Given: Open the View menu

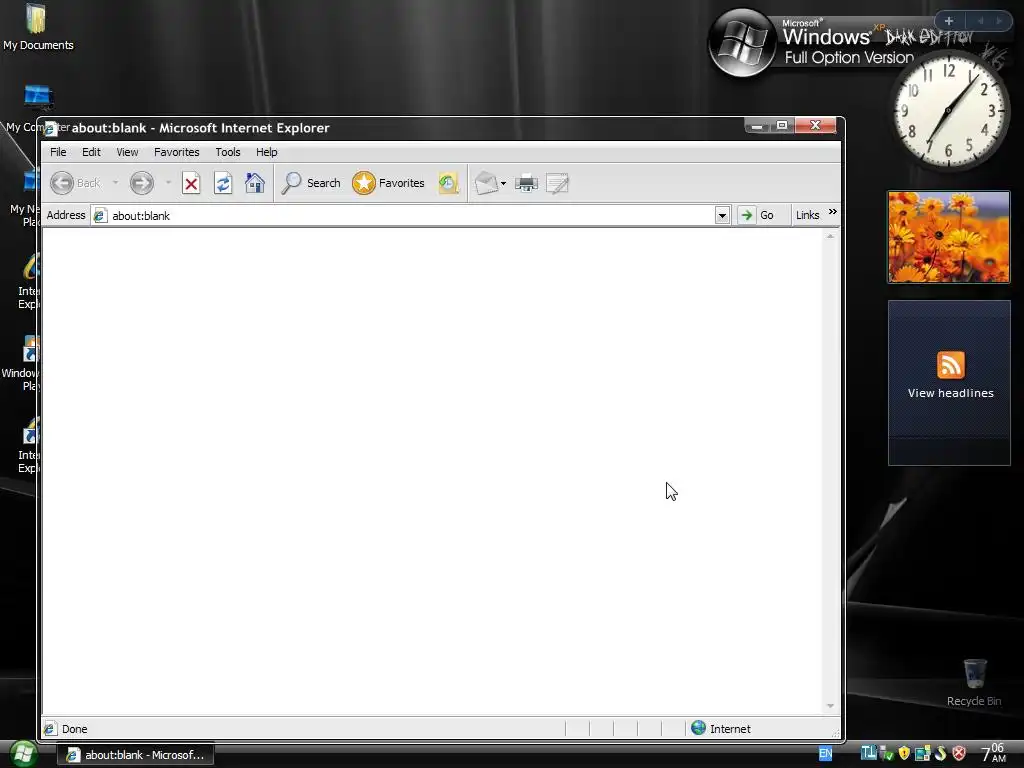Looking at the screenshot, I should (127, 152).
